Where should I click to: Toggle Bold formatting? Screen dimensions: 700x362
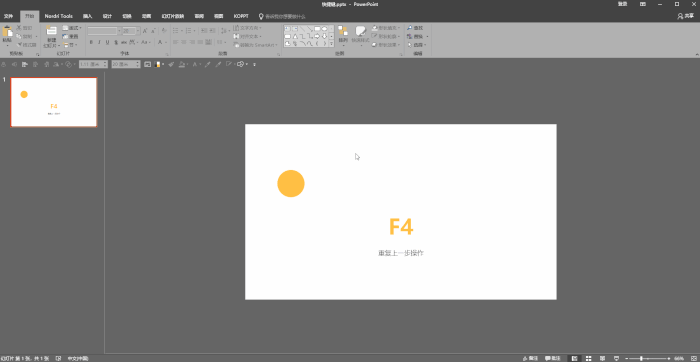91,42
